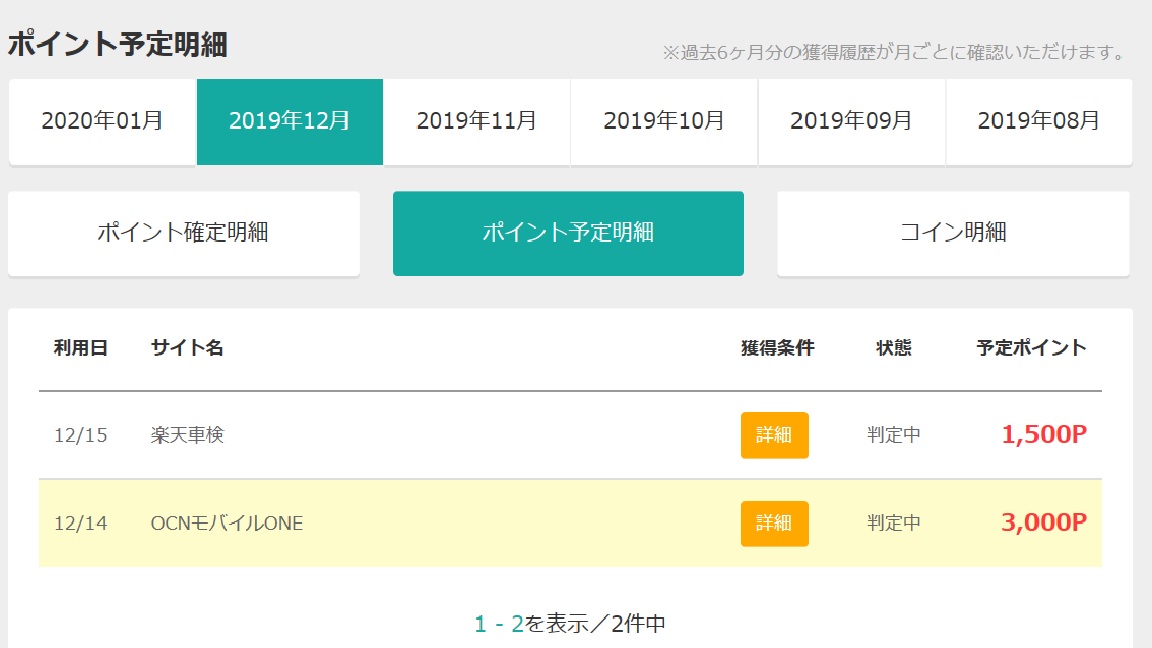The image size is (1152, 648).
Task: Open コイン明細 section
Action: tap(953, 234)
